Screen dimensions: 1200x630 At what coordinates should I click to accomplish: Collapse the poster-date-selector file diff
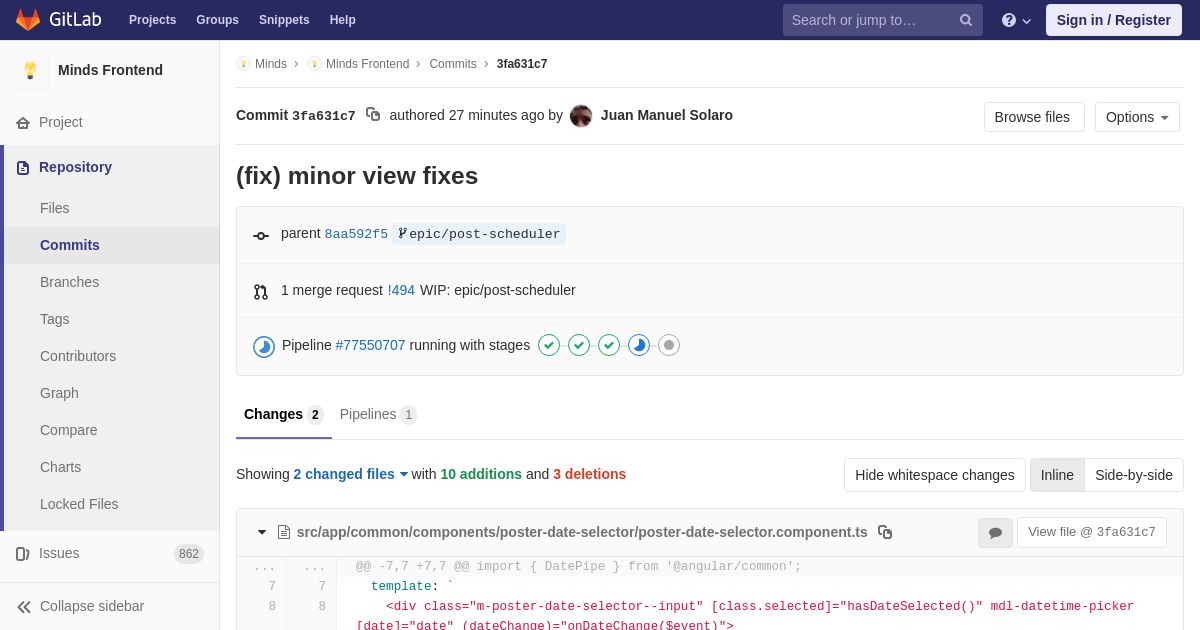(x=262, y=532)
